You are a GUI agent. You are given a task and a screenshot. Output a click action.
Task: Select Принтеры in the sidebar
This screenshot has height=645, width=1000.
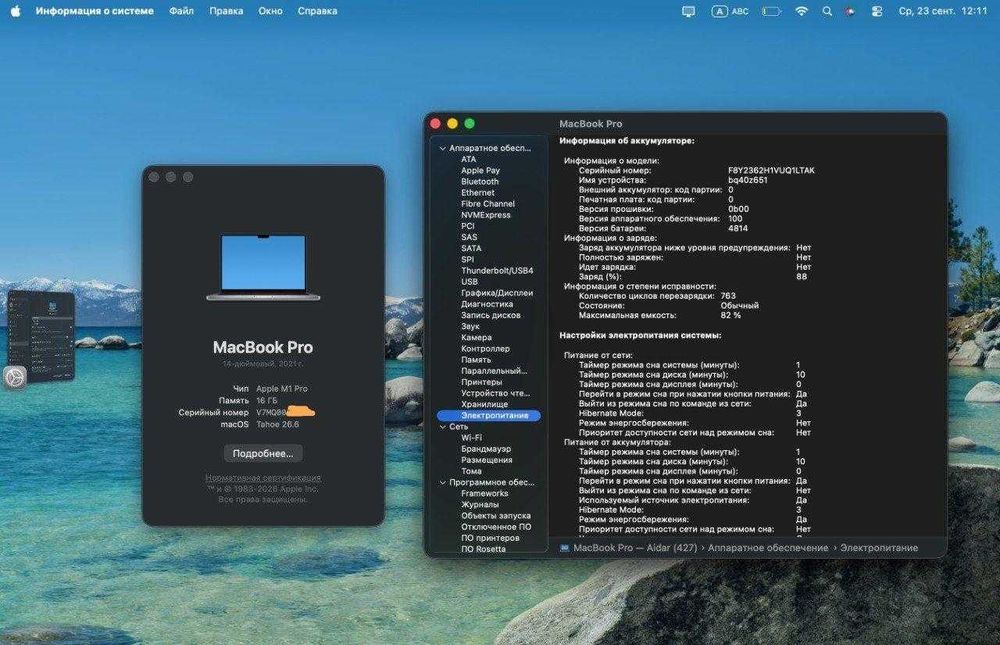coord(482,382)
